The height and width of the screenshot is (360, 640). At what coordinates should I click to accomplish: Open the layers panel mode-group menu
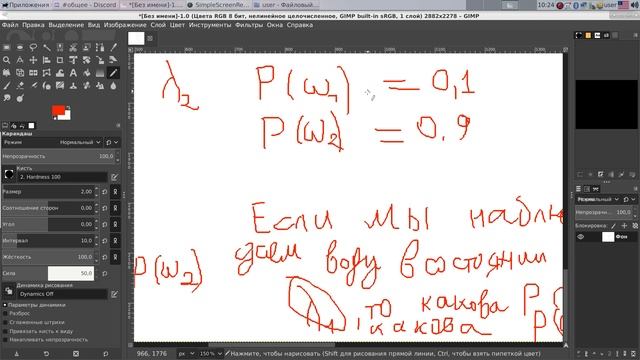point(629,200)
